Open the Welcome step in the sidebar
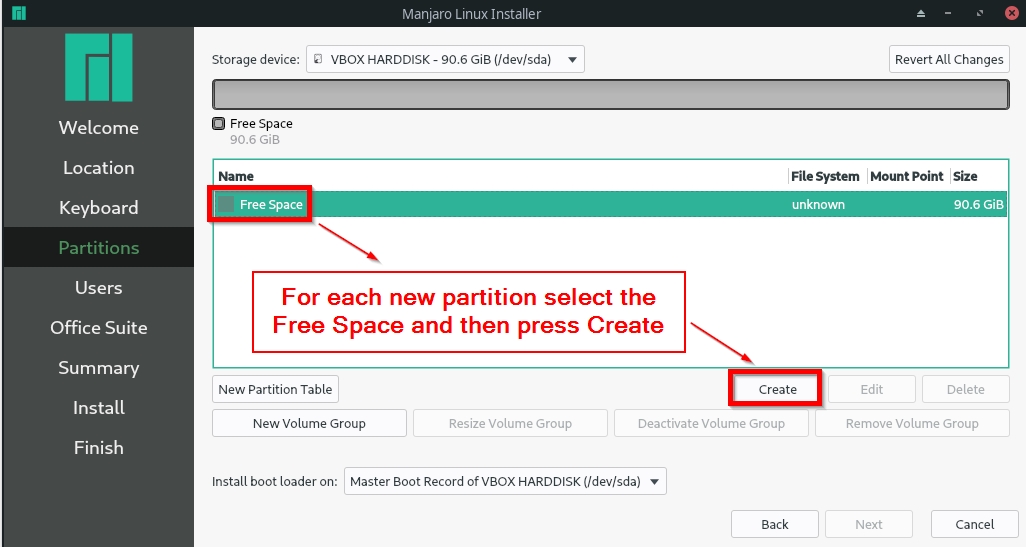Image resolution: width=1026 pixels, height=547 pixels. pos(99,128)
